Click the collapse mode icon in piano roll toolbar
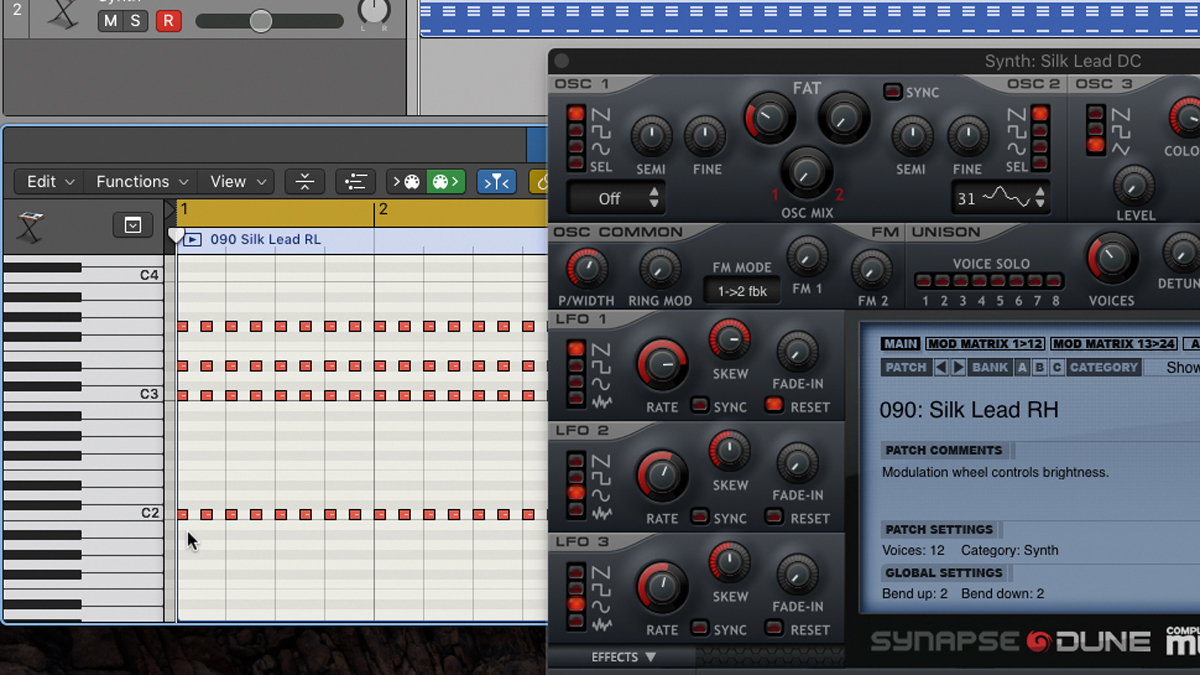The width and height of the screenshot is (1200, 675). [x=305, y=182]
